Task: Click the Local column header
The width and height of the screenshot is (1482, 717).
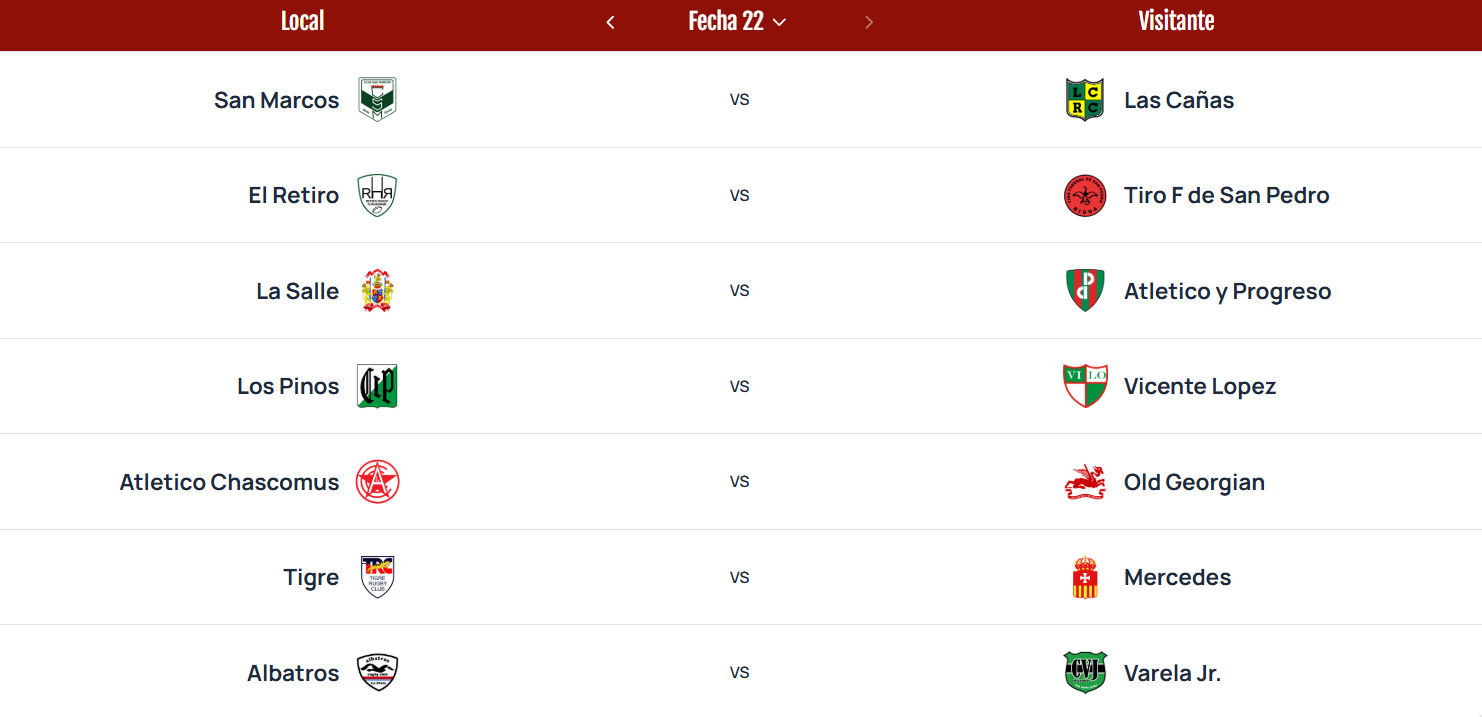Action: click(x=302, y=21)
